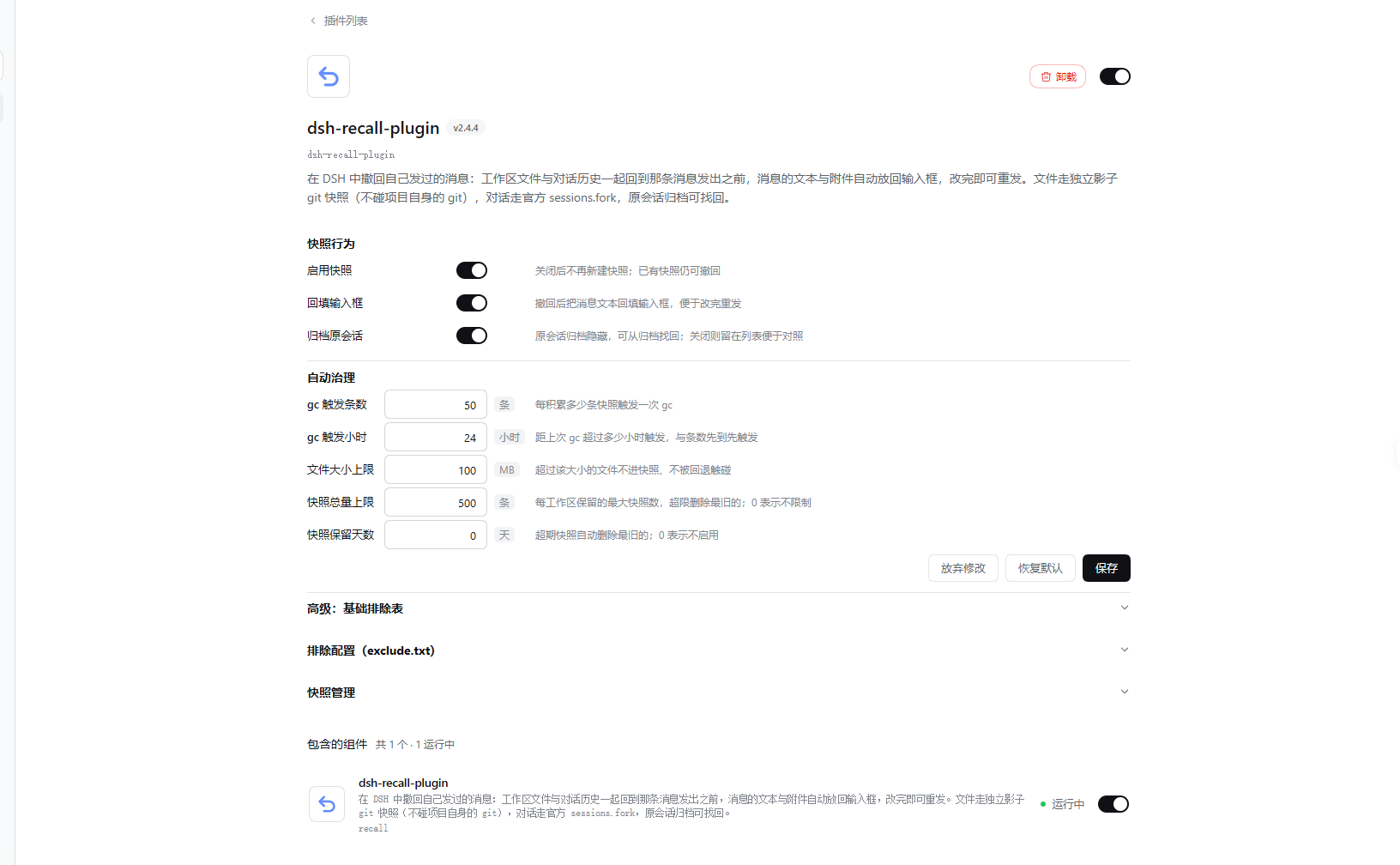Click the gc 触发小时 input field
This screenshot has width=1400, height=865.
[x=436, y=437]
